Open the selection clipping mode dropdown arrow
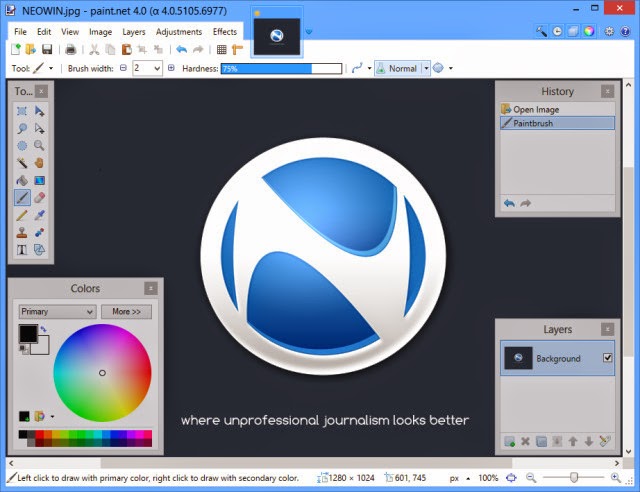640x492 pixels. 451,68
